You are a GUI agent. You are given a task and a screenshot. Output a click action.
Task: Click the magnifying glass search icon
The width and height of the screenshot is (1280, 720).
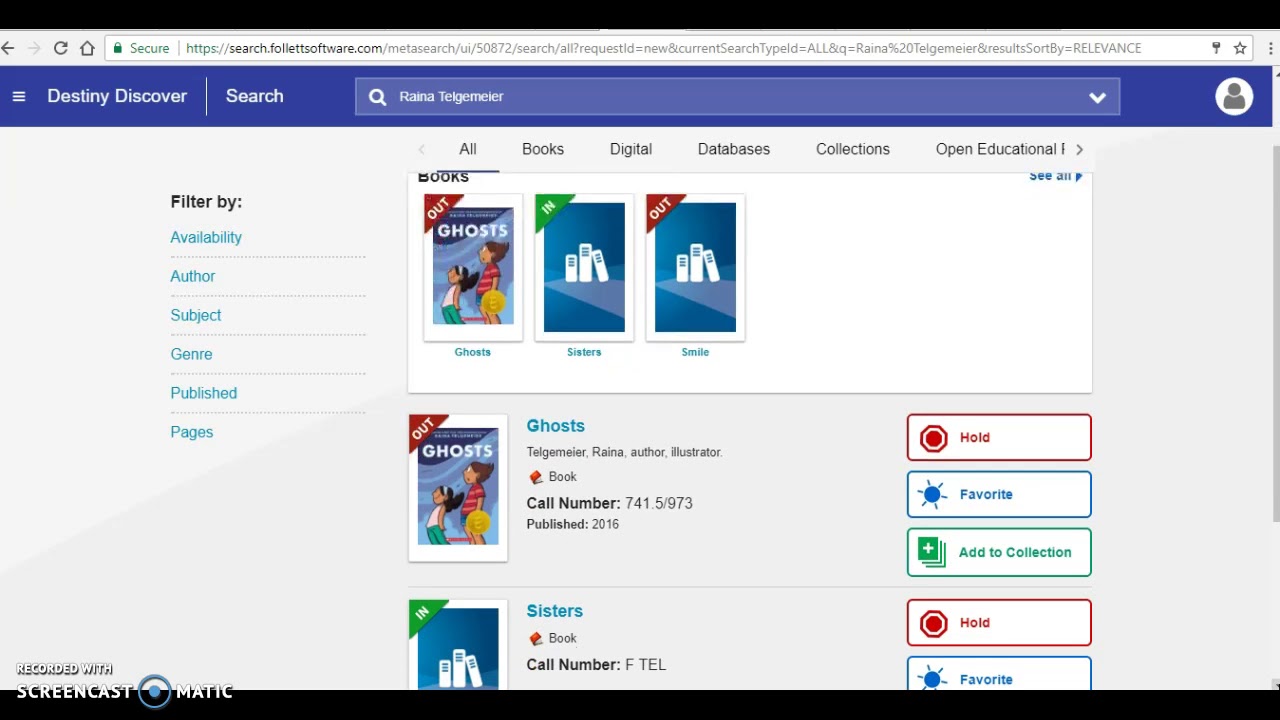(377, 97)
